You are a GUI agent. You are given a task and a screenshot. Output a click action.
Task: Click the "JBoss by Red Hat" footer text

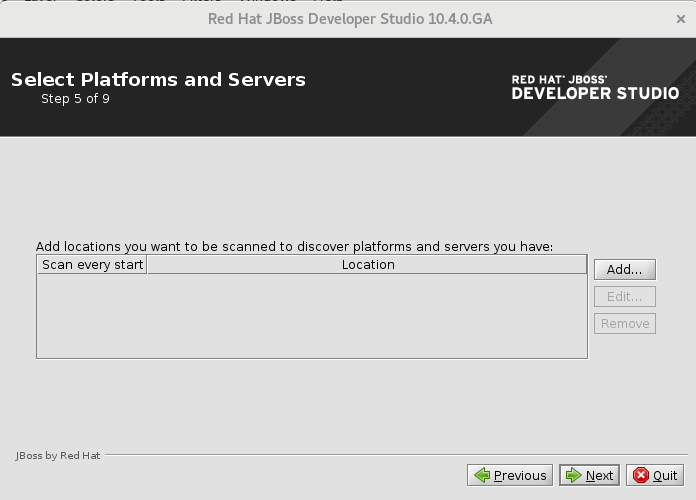(58, 456)
